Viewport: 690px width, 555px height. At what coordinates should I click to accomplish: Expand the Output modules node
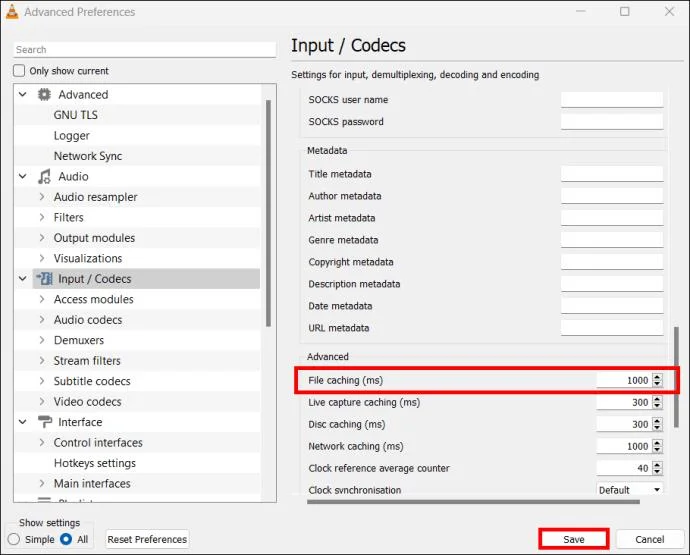click(x=42, y=238)
